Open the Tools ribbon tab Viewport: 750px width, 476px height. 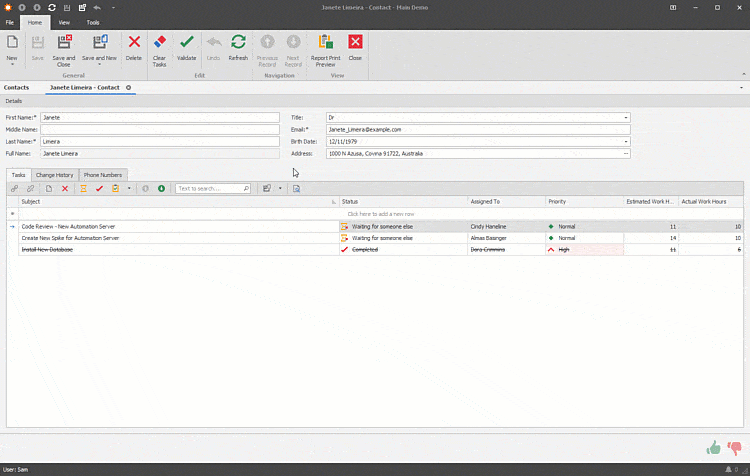[x=93, y=21]
